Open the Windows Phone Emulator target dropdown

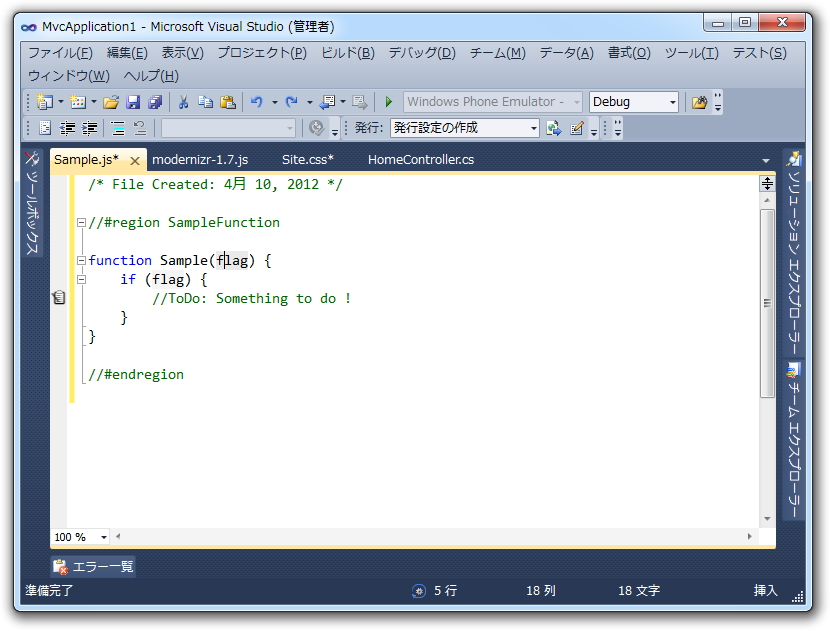point(575,101)
